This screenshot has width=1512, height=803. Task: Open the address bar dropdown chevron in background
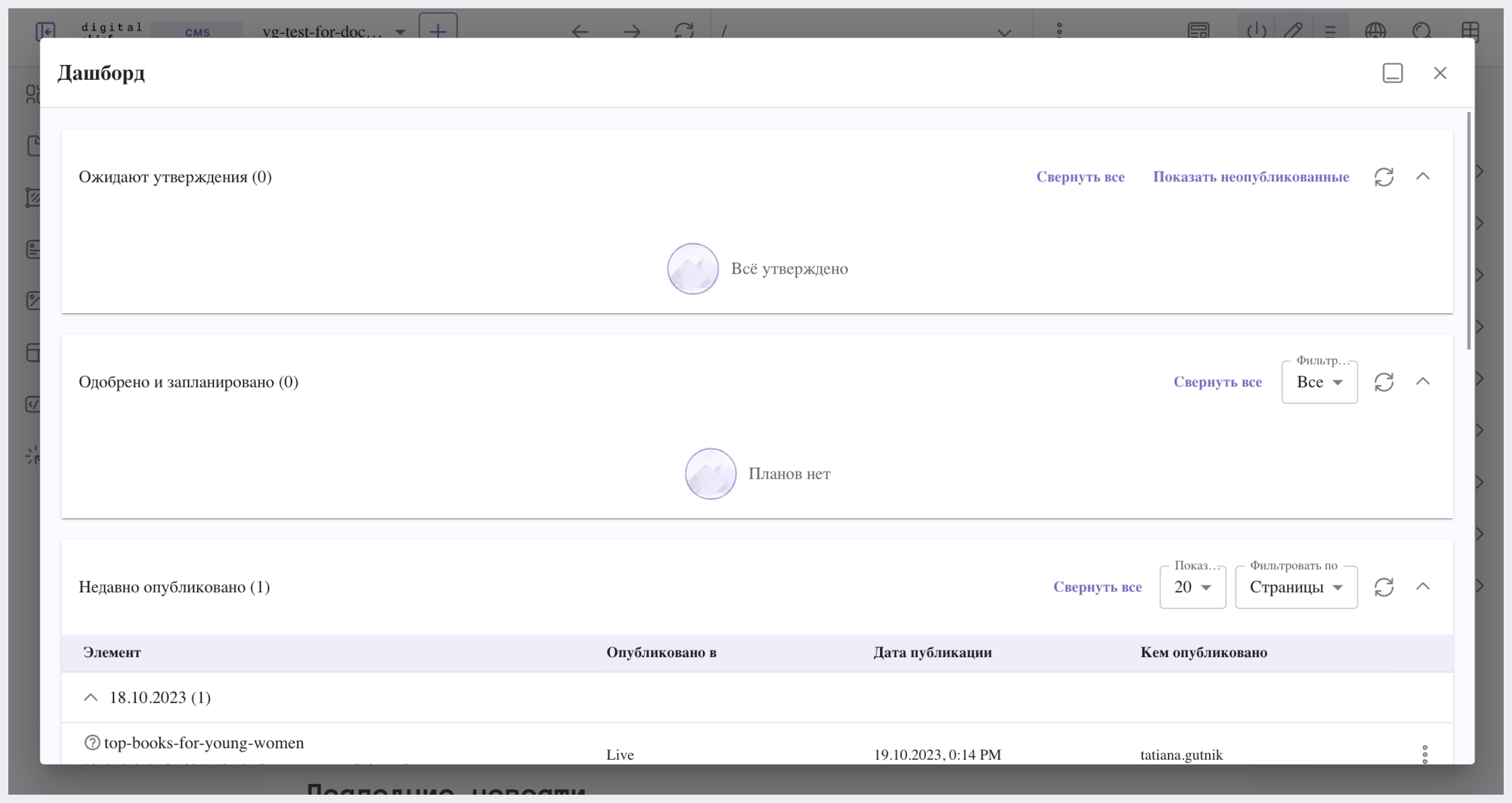(1004, 32)
